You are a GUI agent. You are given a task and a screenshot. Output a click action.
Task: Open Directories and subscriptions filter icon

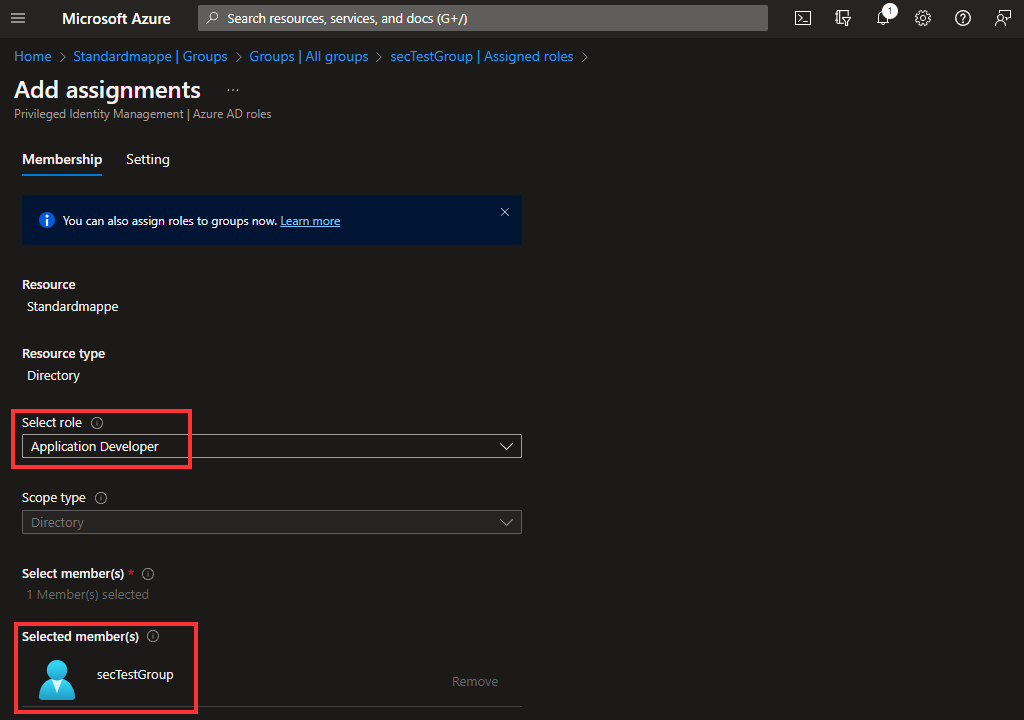[843, 18]
